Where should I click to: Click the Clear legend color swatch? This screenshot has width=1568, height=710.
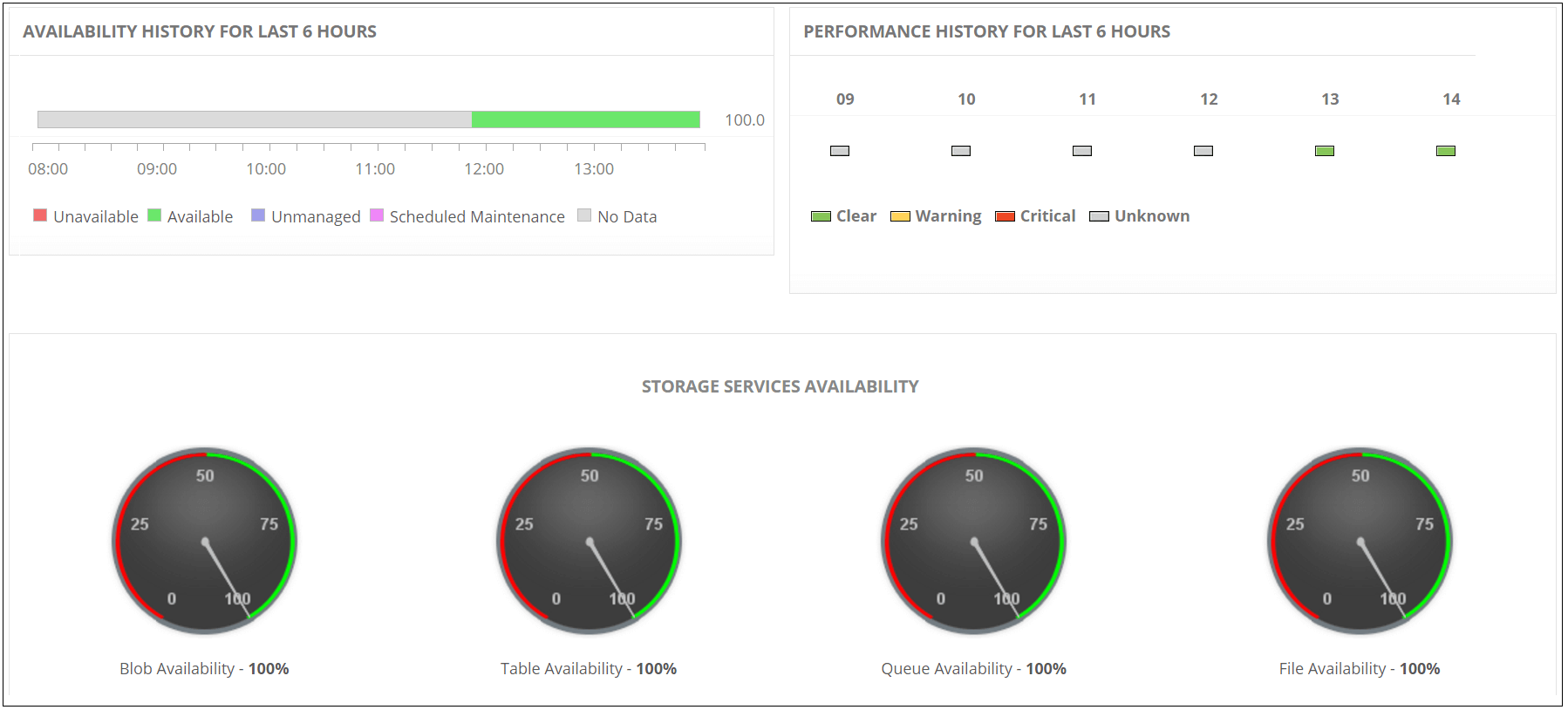821,216
